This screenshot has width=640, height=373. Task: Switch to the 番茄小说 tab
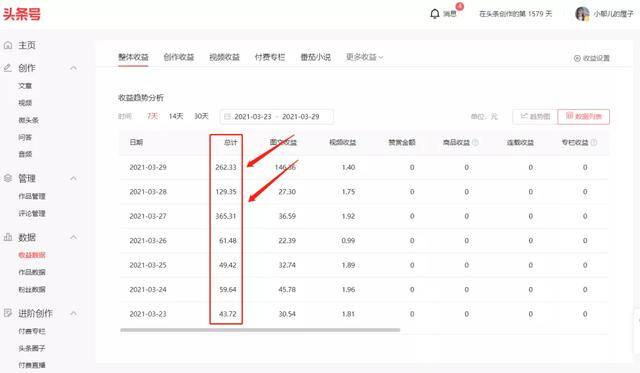click(x=316, y=57)
